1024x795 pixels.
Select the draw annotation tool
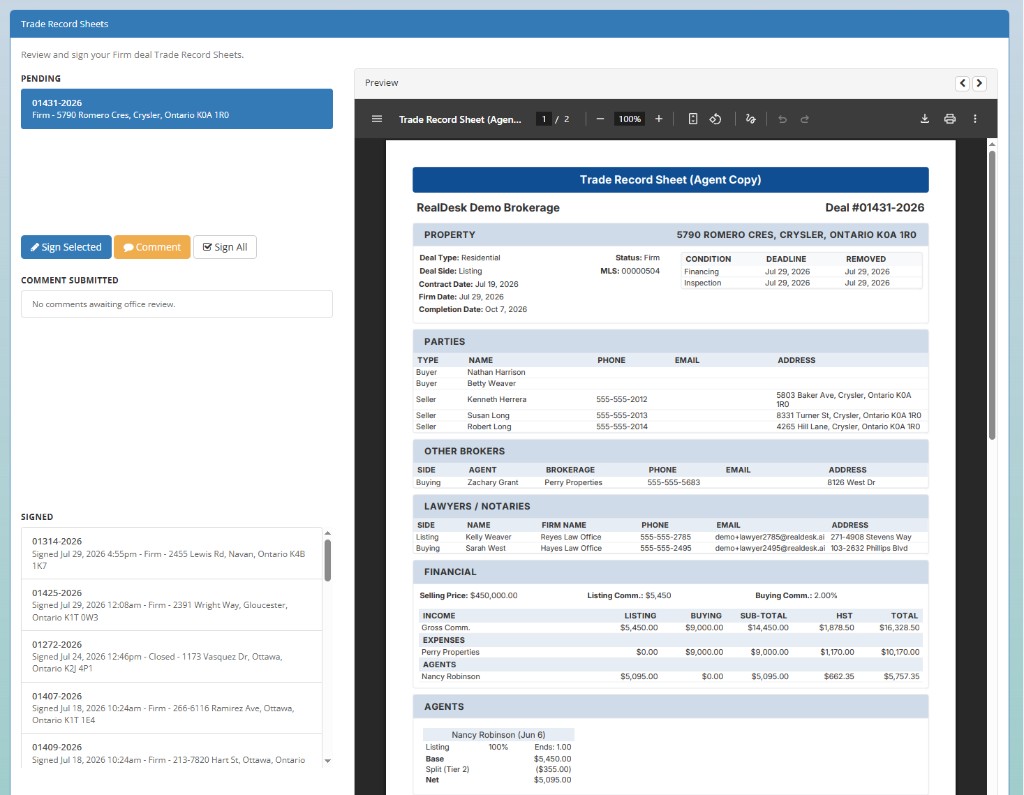click(x=750, y=119)
